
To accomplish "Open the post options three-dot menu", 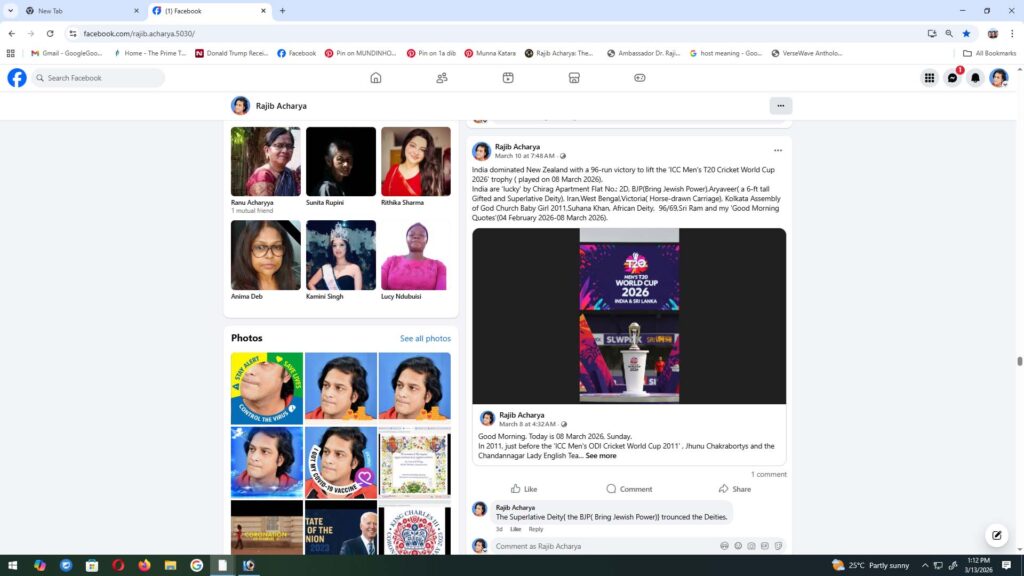I will pyautogui.click(x=777, y=151).
